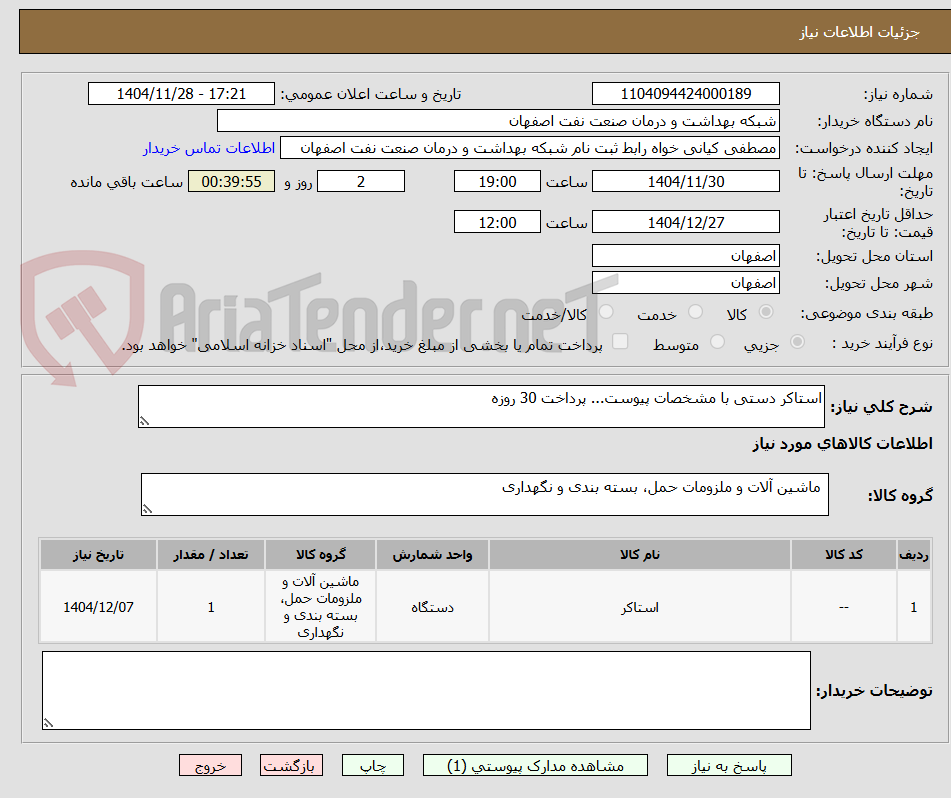Click the واحد شمارش column header
Image resolution: width=951 pixels, height=798 pixels.
432,555
